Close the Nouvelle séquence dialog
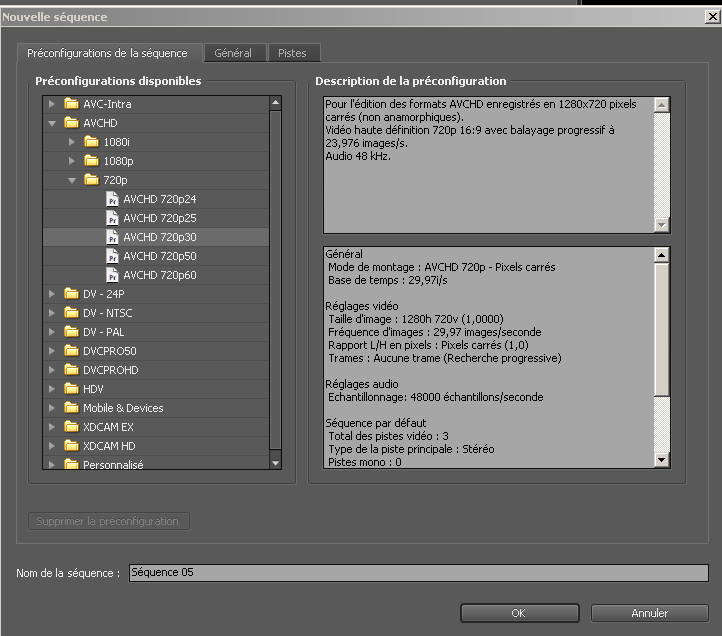This screenshot has width=722, height=636. coord(712,17)
